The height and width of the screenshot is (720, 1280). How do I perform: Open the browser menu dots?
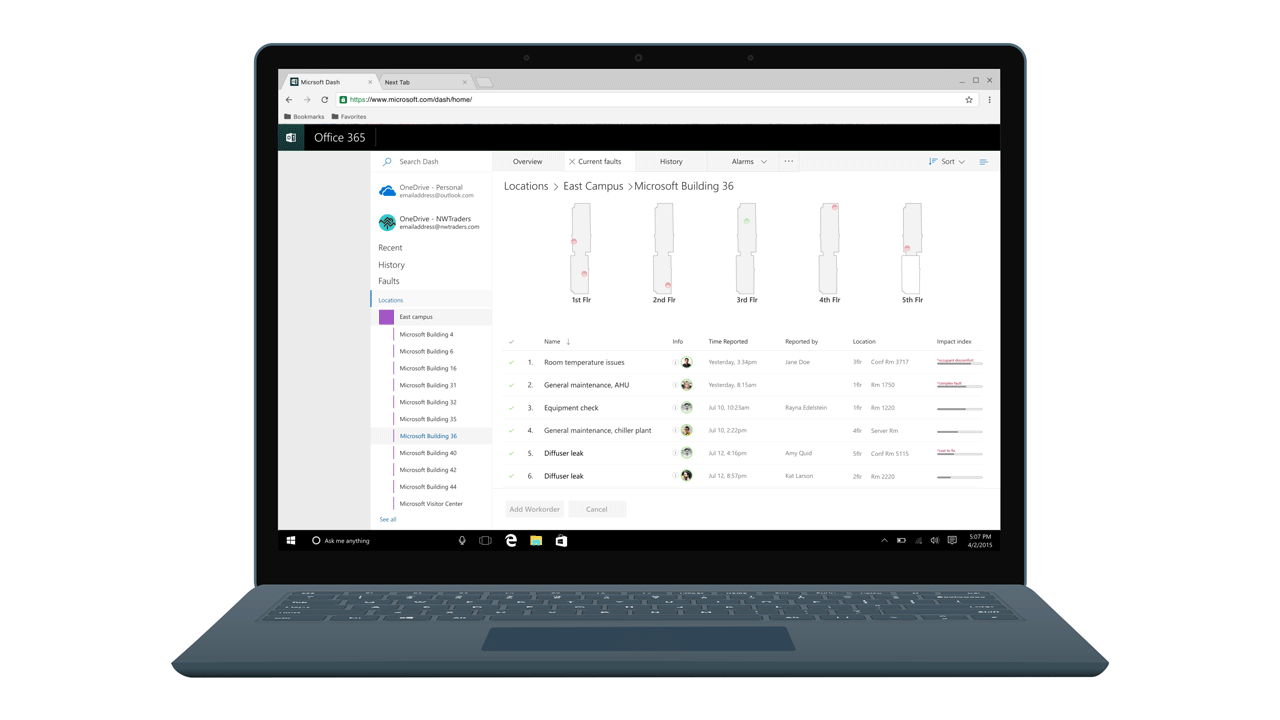point(990,100)
